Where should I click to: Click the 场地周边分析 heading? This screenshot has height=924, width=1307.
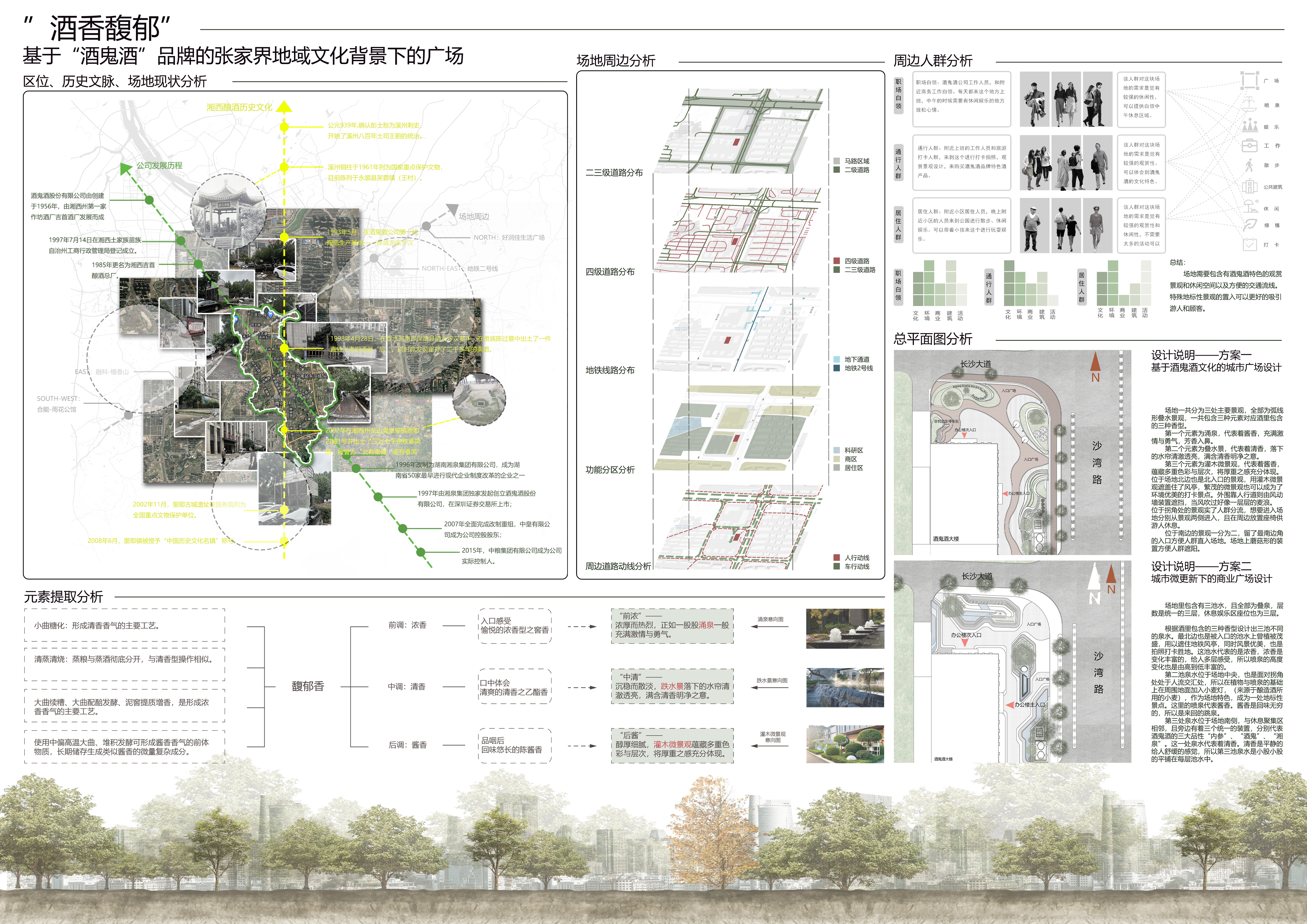pos(616,60)
